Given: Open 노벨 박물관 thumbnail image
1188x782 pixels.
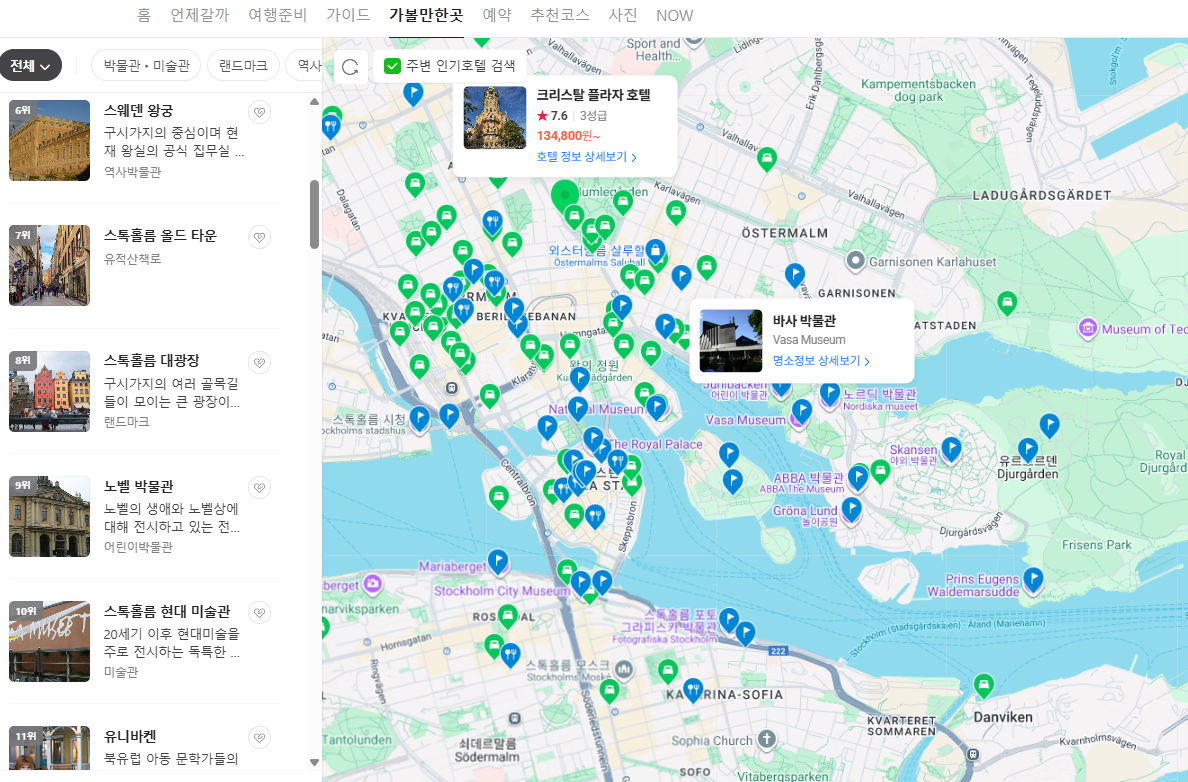Looking at the screenshot, I should pos(49,516).
